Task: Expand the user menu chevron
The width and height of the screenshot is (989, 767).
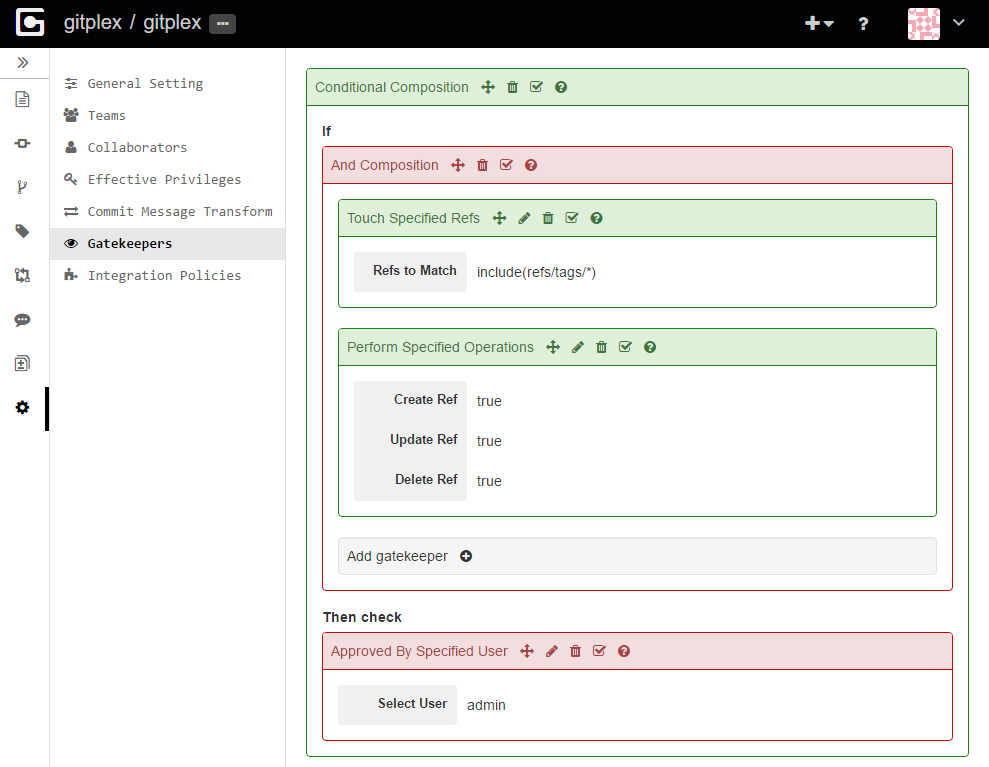Action: [x=959, y=23]
